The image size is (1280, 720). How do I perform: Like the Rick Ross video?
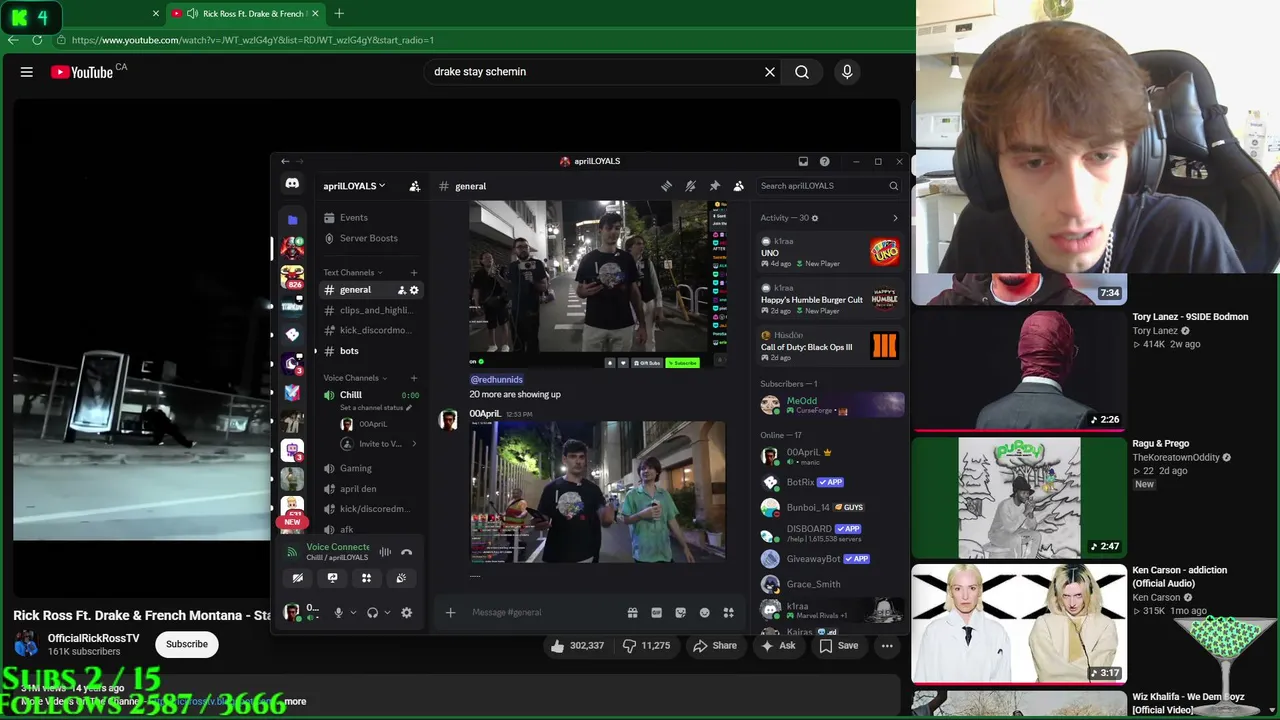577,646
